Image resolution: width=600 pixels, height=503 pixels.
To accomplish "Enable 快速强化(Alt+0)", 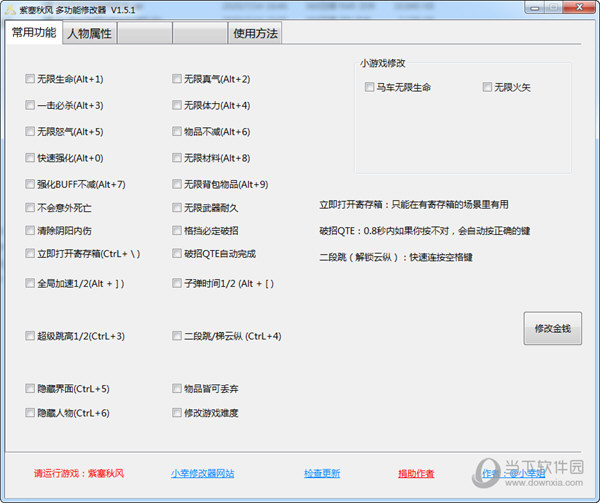I will click(x=30, y=158).
